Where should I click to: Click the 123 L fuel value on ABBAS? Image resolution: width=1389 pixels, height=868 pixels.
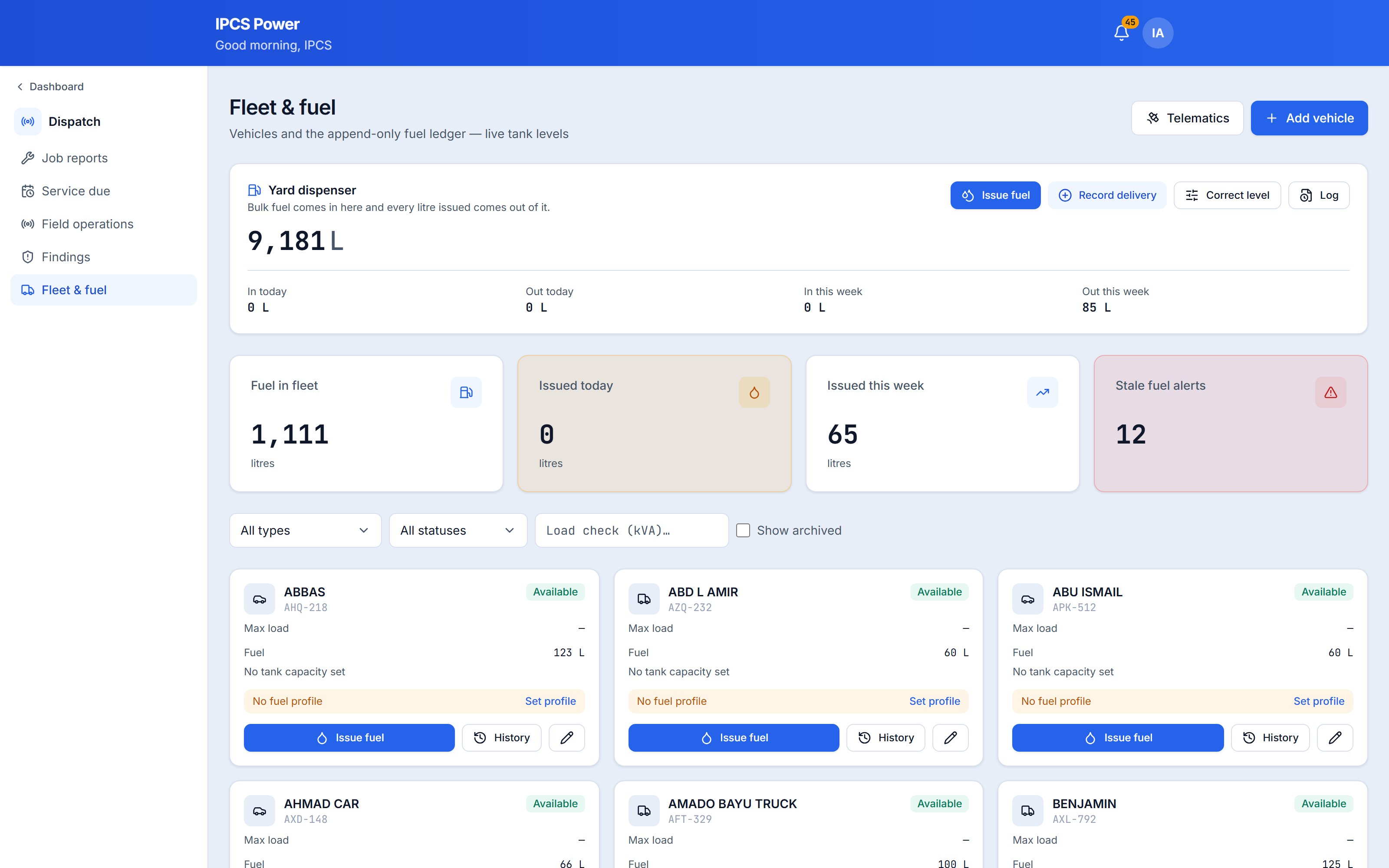[x=568, y=653]
